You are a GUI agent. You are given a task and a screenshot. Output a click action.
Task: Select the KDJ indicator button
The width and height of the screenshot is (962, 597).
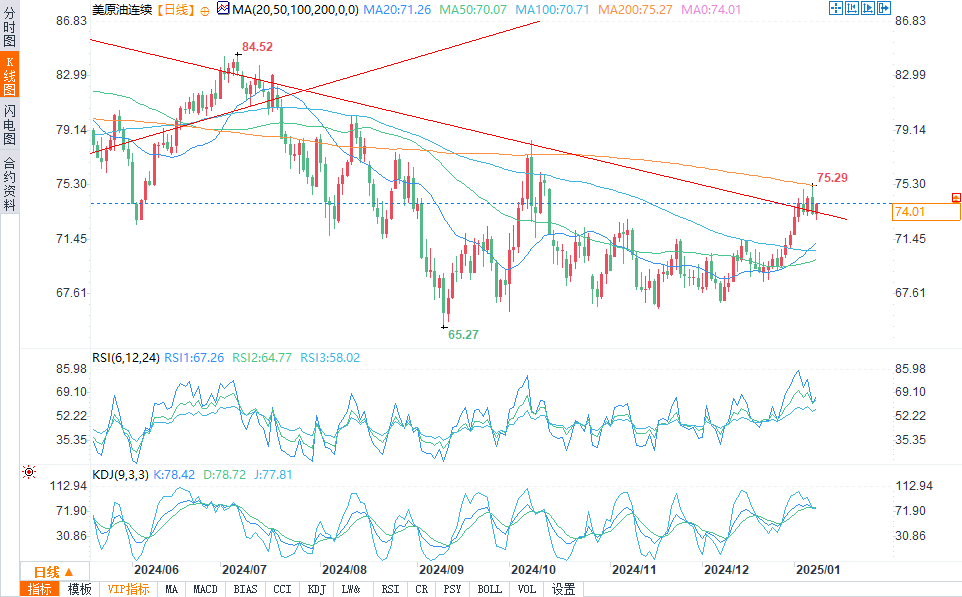click(x=316, y=590)
